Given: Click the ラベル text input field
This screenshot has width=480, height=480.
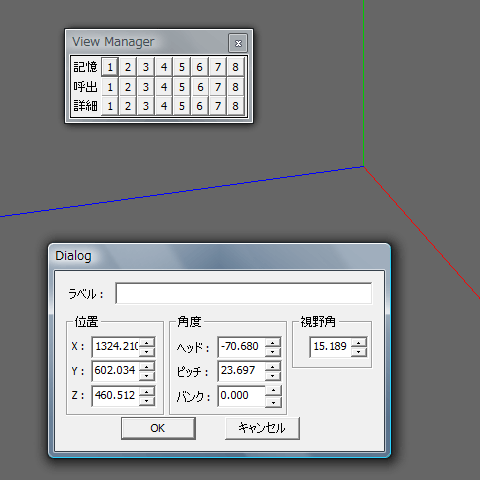Looking at the screenshot, I should tap(244, 293).
